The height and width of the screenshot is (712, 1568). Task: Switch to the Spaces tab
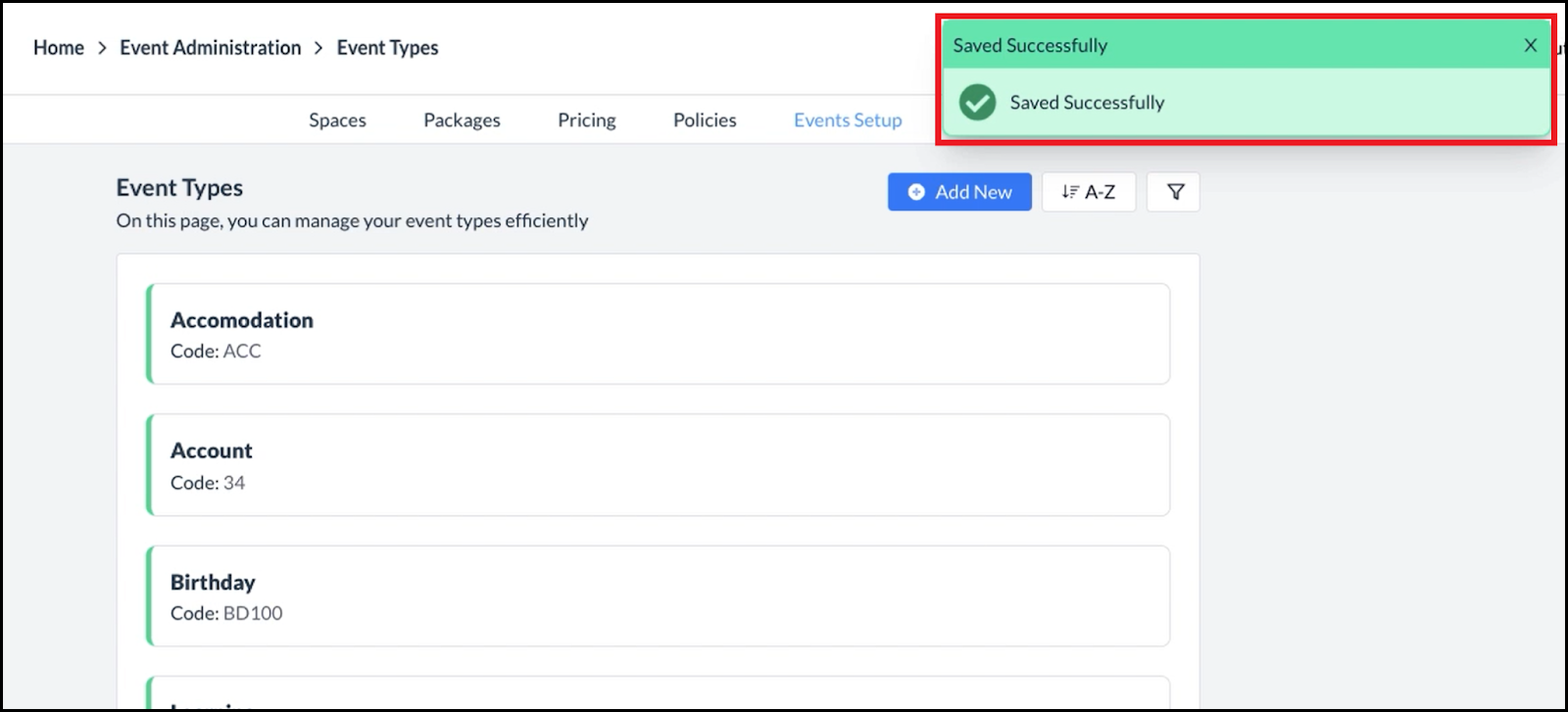[x=337, y=120]
